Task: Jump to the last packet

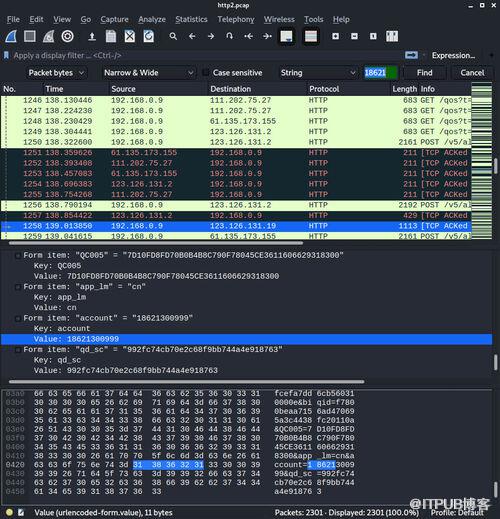Action: 267,36
